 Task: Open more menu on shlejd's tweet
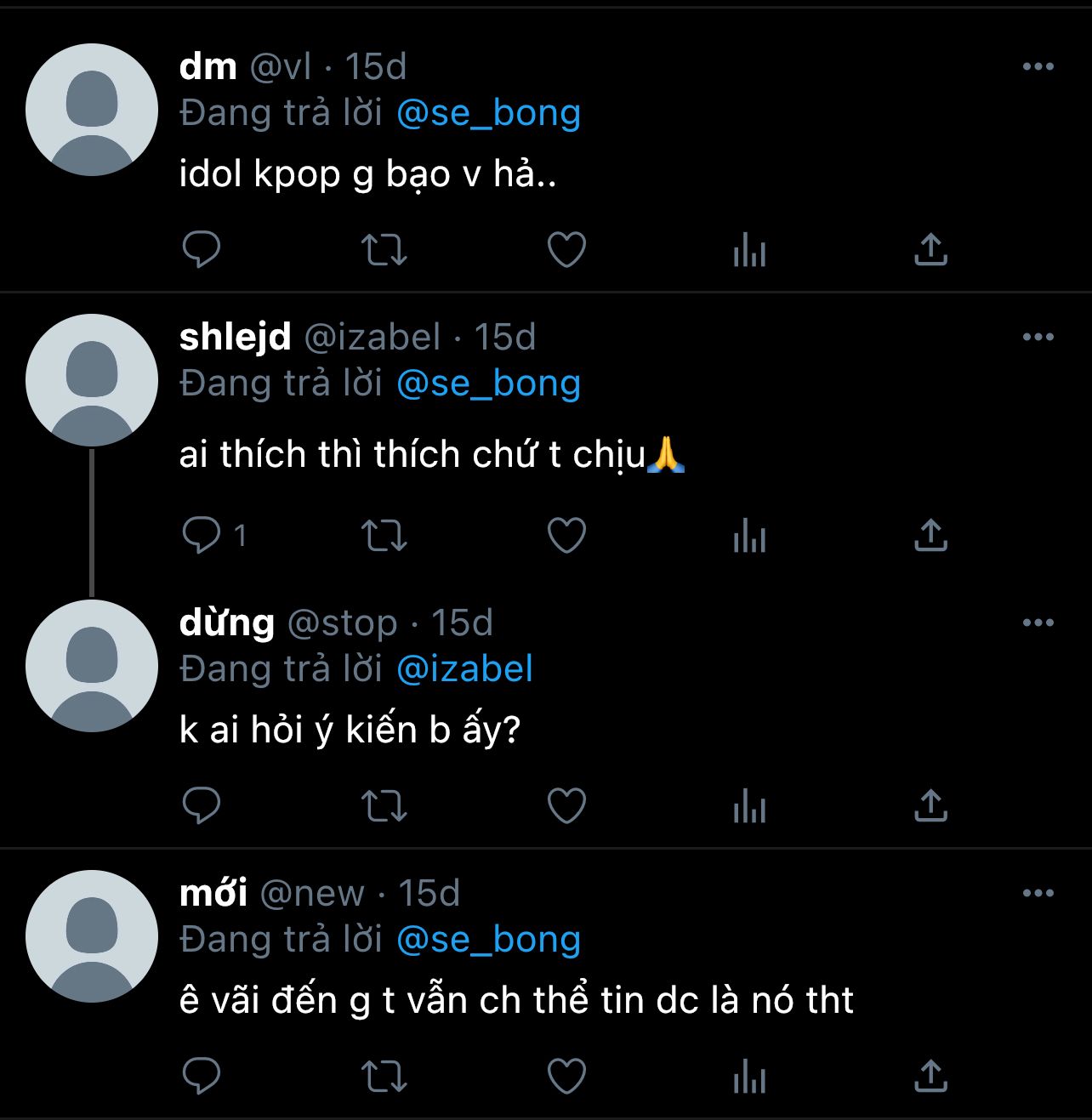pyautogui.click(x=1038, y=338)
